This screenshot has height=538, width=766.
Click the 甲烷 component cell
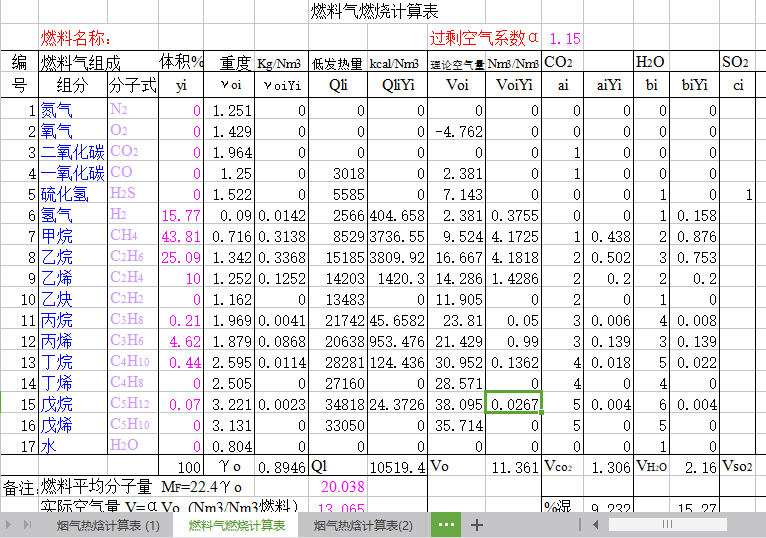73,236
